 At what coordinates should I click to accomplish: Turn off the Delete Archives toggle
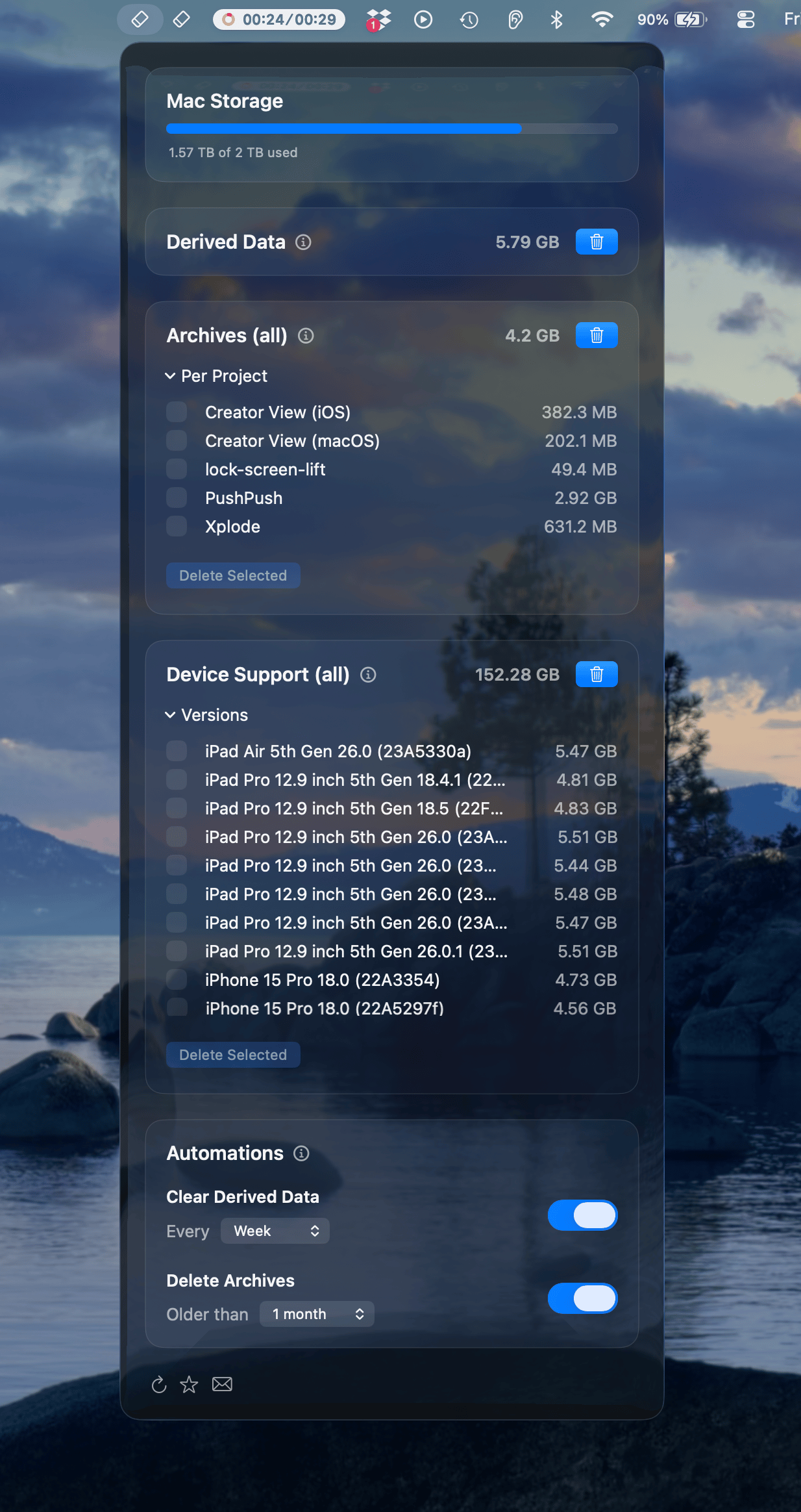(x=582, y=1298)
